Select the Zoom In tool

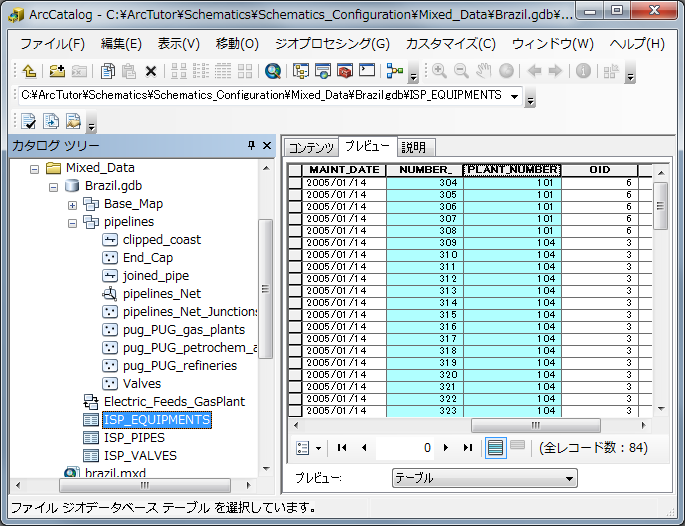coord(439,71)
